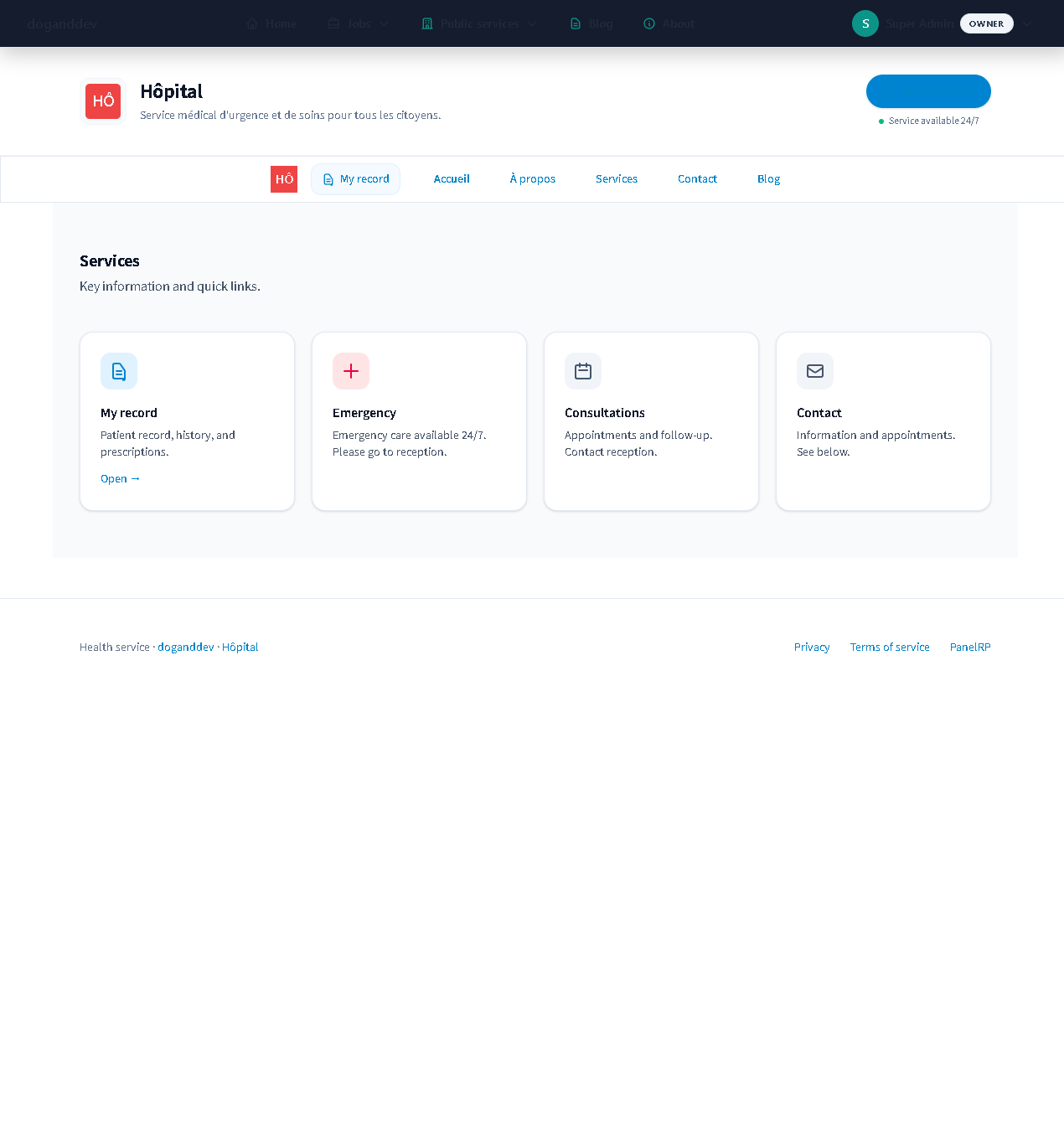
Task: Open the À propos tab
Action: tap(533, 179)
